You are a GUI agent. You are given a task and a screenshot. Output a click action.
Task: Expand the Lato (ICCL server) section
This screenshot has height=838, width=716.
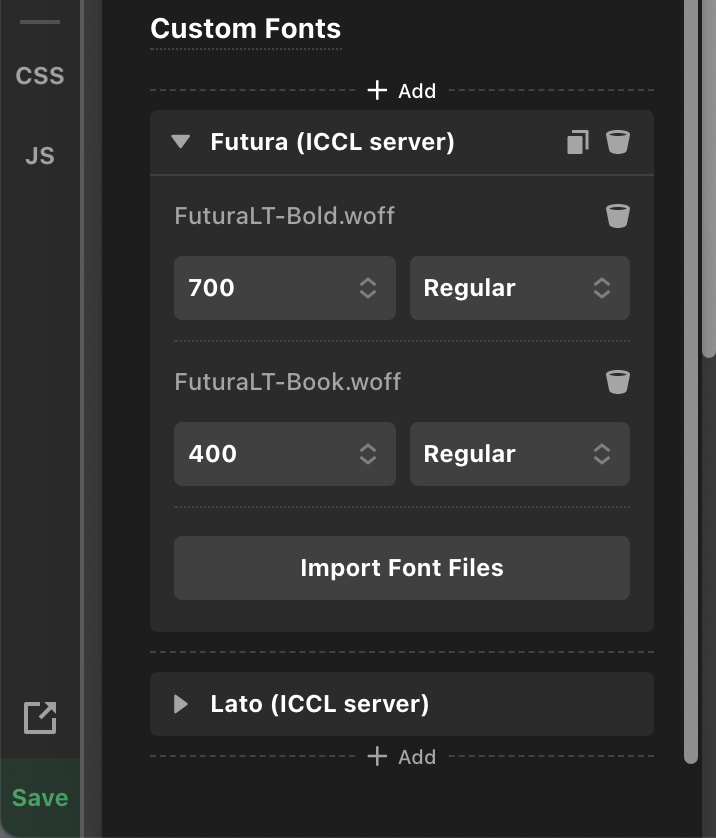181,704
